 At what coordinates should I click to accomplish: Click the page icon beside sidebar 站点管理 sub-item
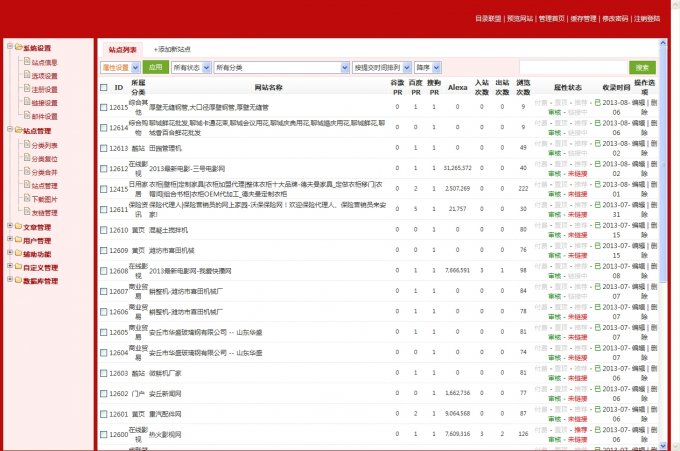pyautogui.click(x=27, y=185)
